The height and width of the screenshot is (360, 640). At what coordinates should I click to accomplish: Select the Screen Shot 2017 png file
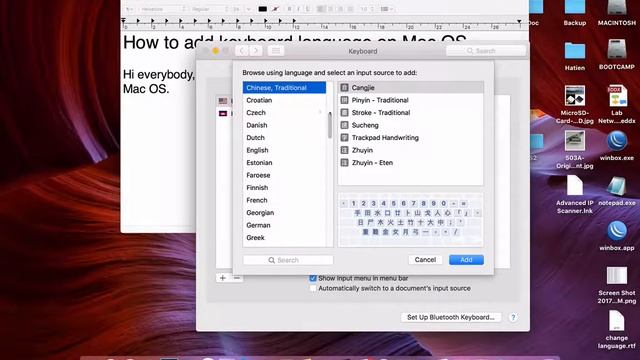[617, 285]
